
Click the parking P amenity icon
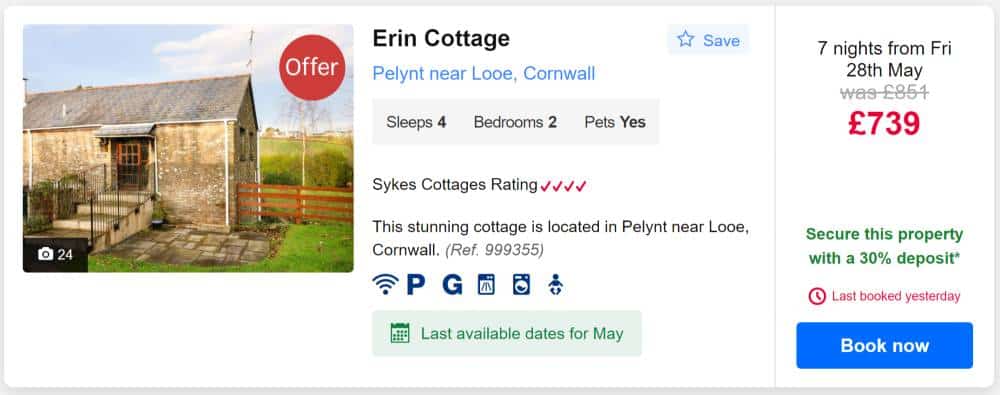416,284
